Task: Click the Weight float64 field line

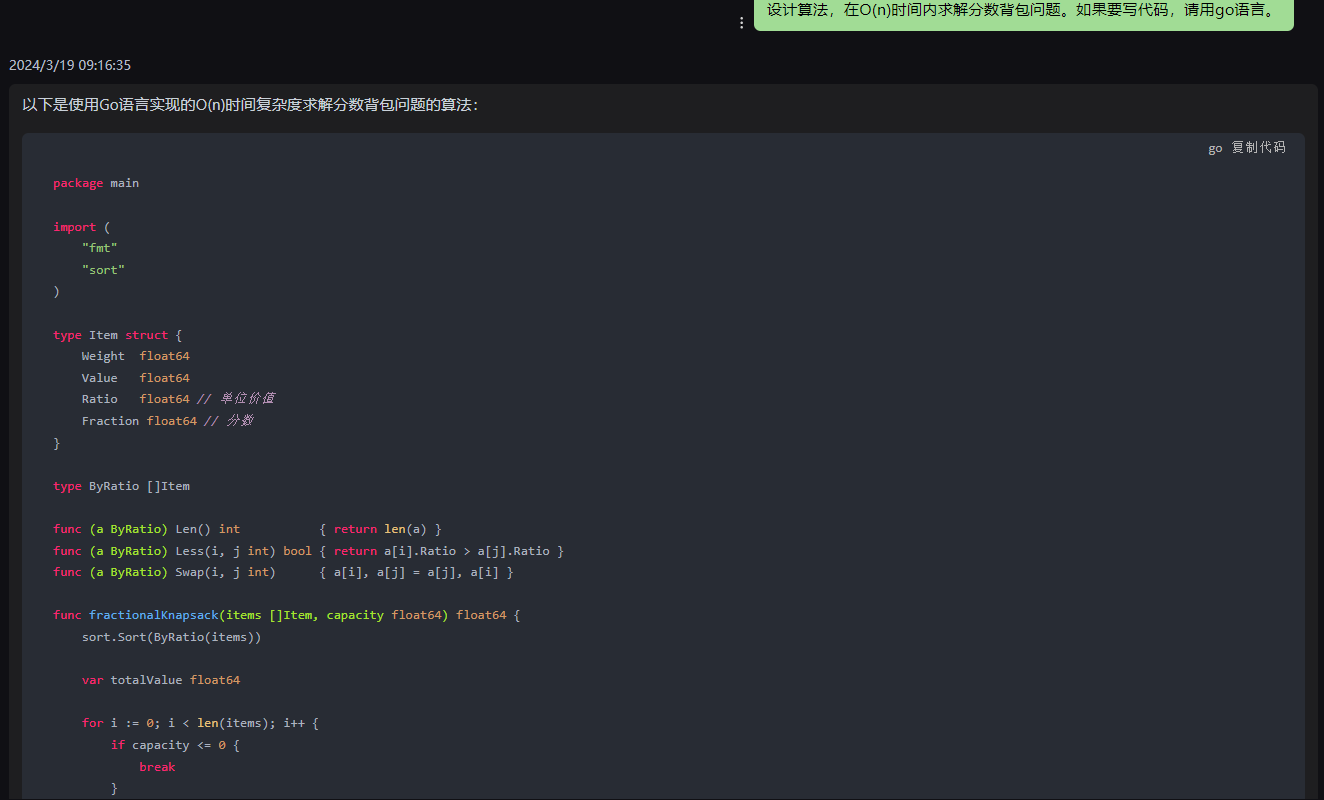Action: point(136,356)
